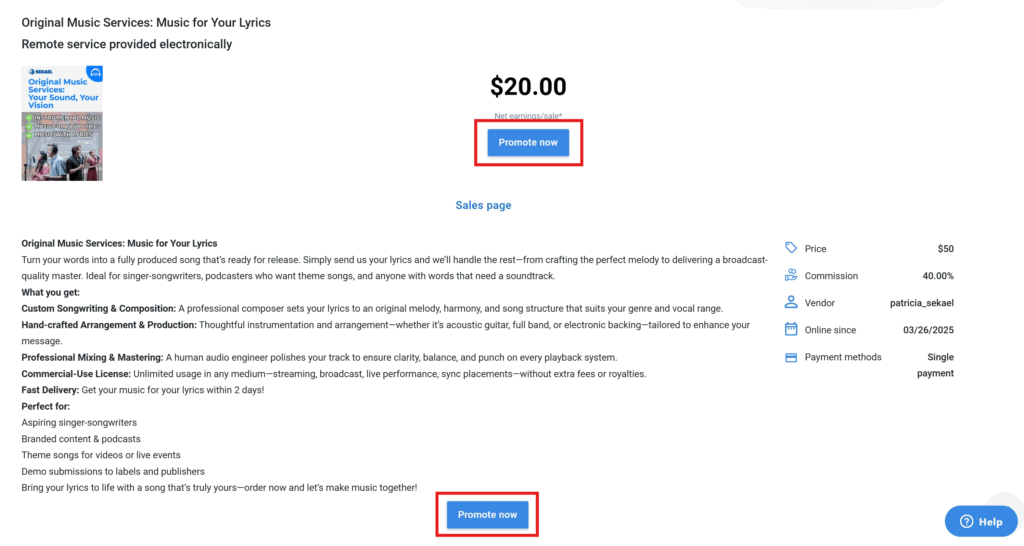Click the Single payment method text
The width and height of the screenshot is (1024, 546).
935,365
